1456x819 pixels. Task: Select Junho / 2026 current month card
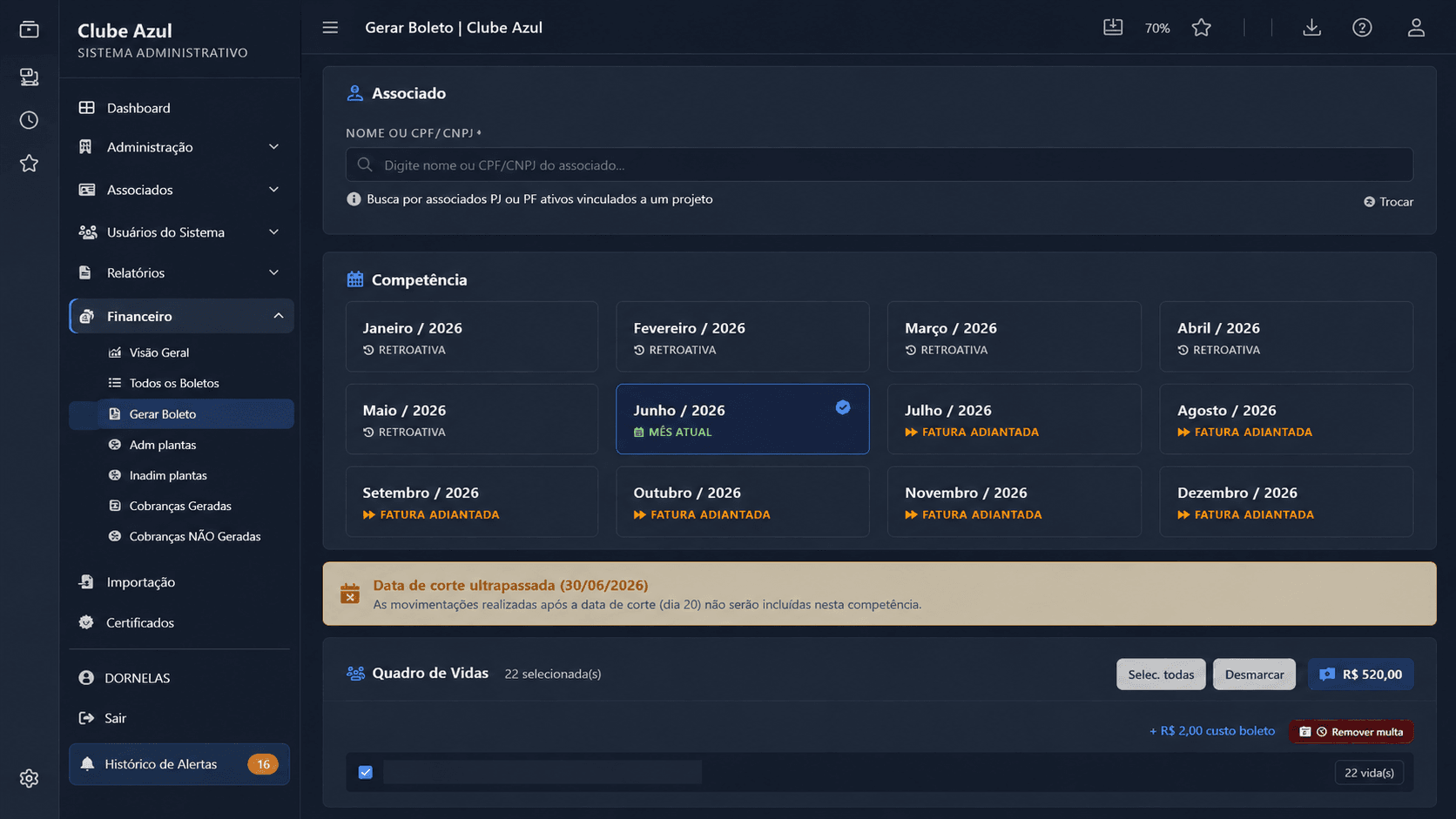pyautogui.click(x=742, y=419)
